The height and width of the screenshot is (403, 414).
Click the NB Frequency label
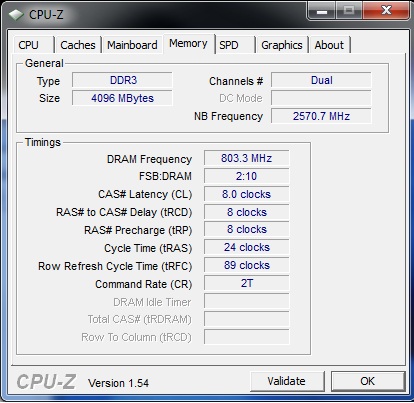click(229, 116)
